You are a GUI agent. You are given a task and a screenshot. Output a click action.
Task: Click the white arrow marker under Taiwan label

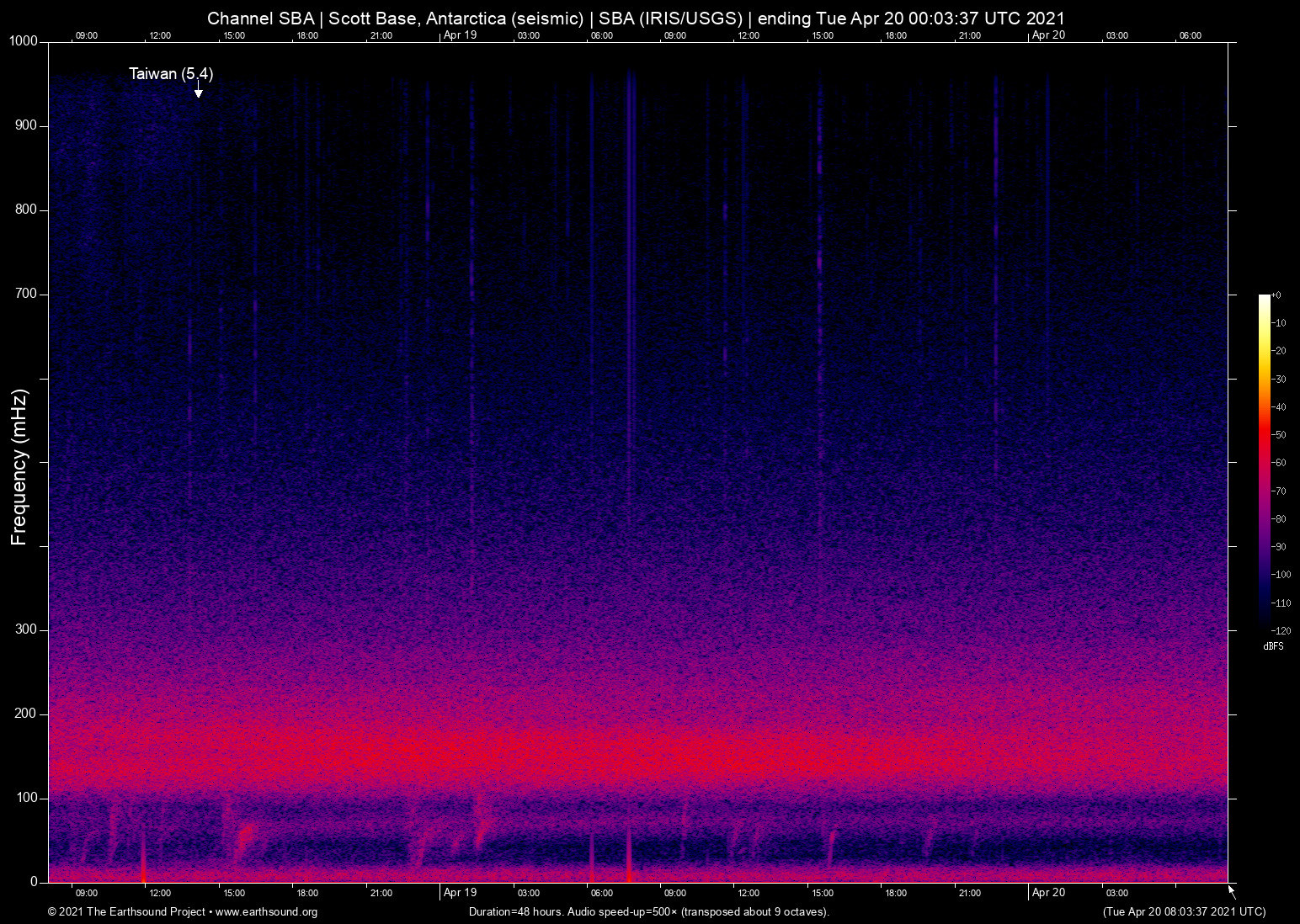coord(199,93)
